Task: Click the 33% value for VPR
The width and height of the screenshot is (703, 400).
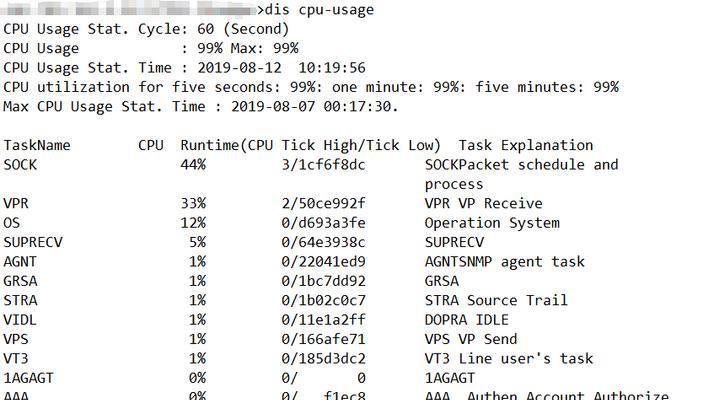Action: tap(193, 203)
